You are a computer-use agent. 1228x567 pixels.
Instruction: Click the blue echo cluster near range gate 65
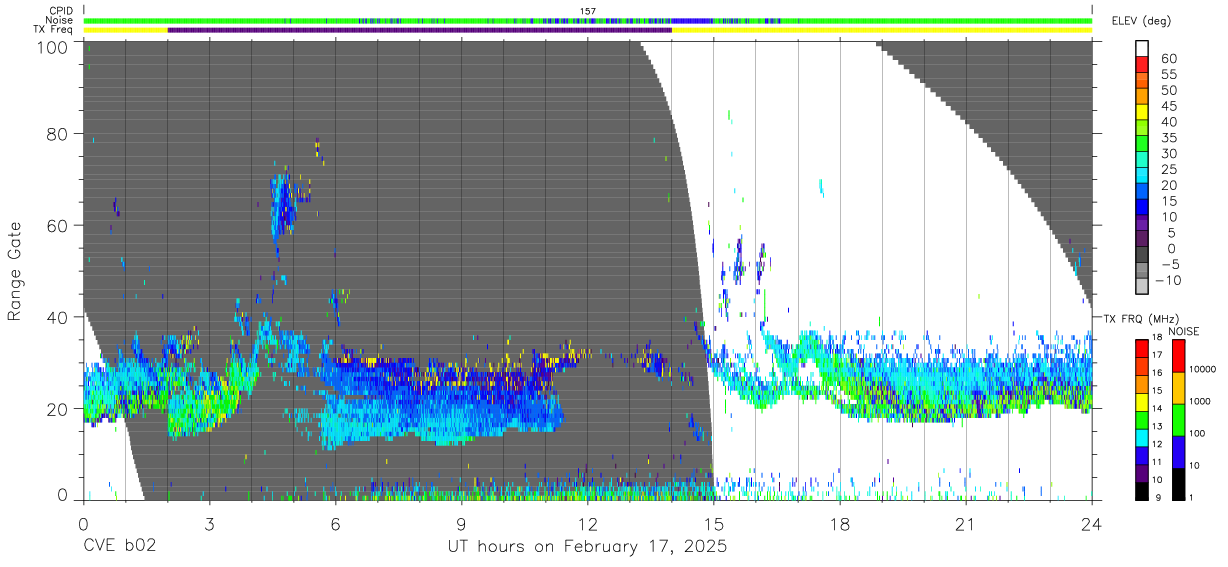283,203
